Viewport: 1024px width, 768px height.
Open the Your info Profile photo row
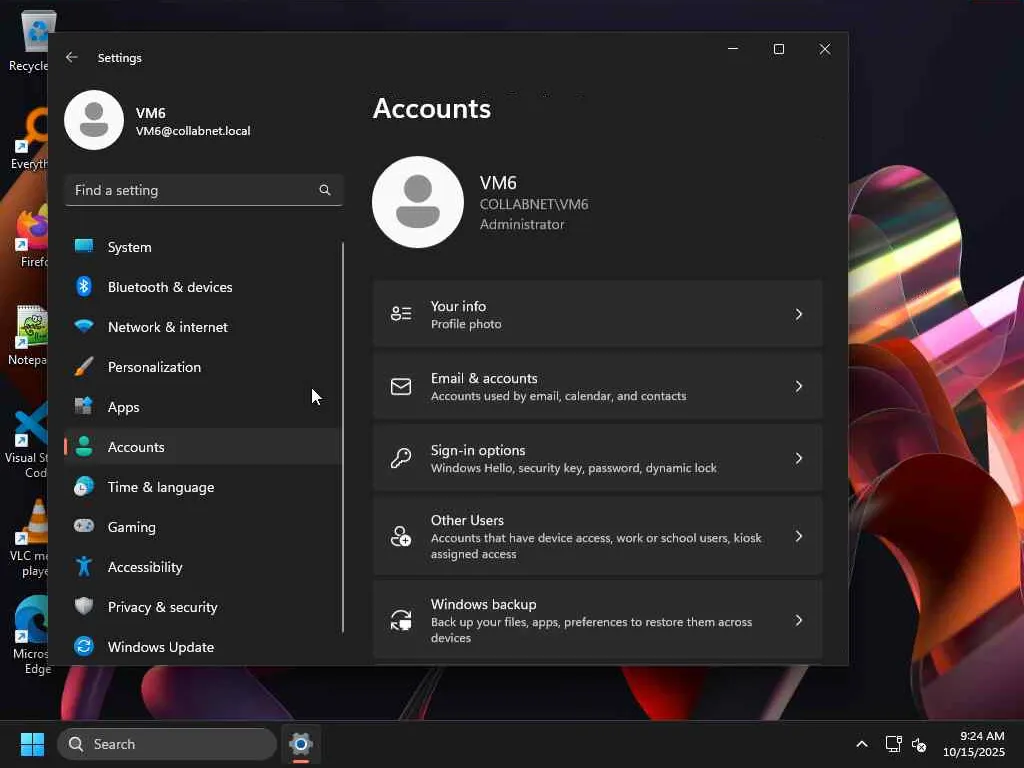point(598,314)
